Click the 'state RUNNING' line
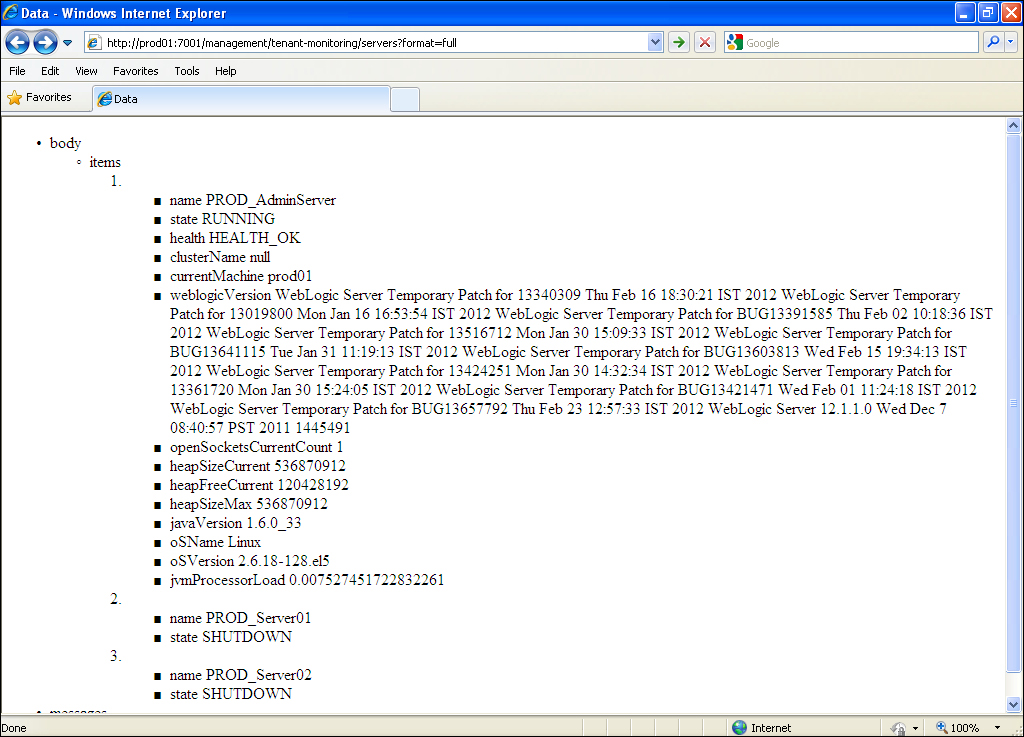Image resolution: width=1024 pixels, height=737 pixels. (x=222, y=219)
